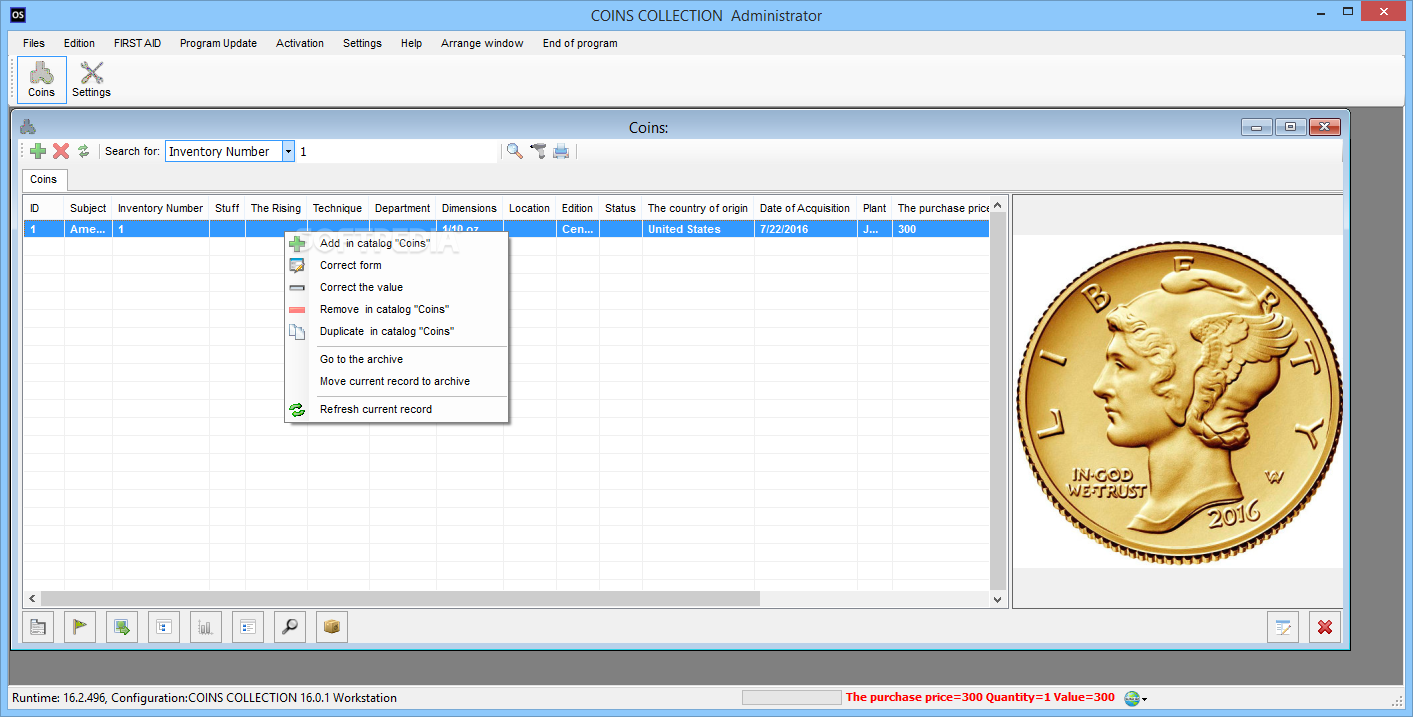Open the Coins catalog toolbar button

coord(42,80)
